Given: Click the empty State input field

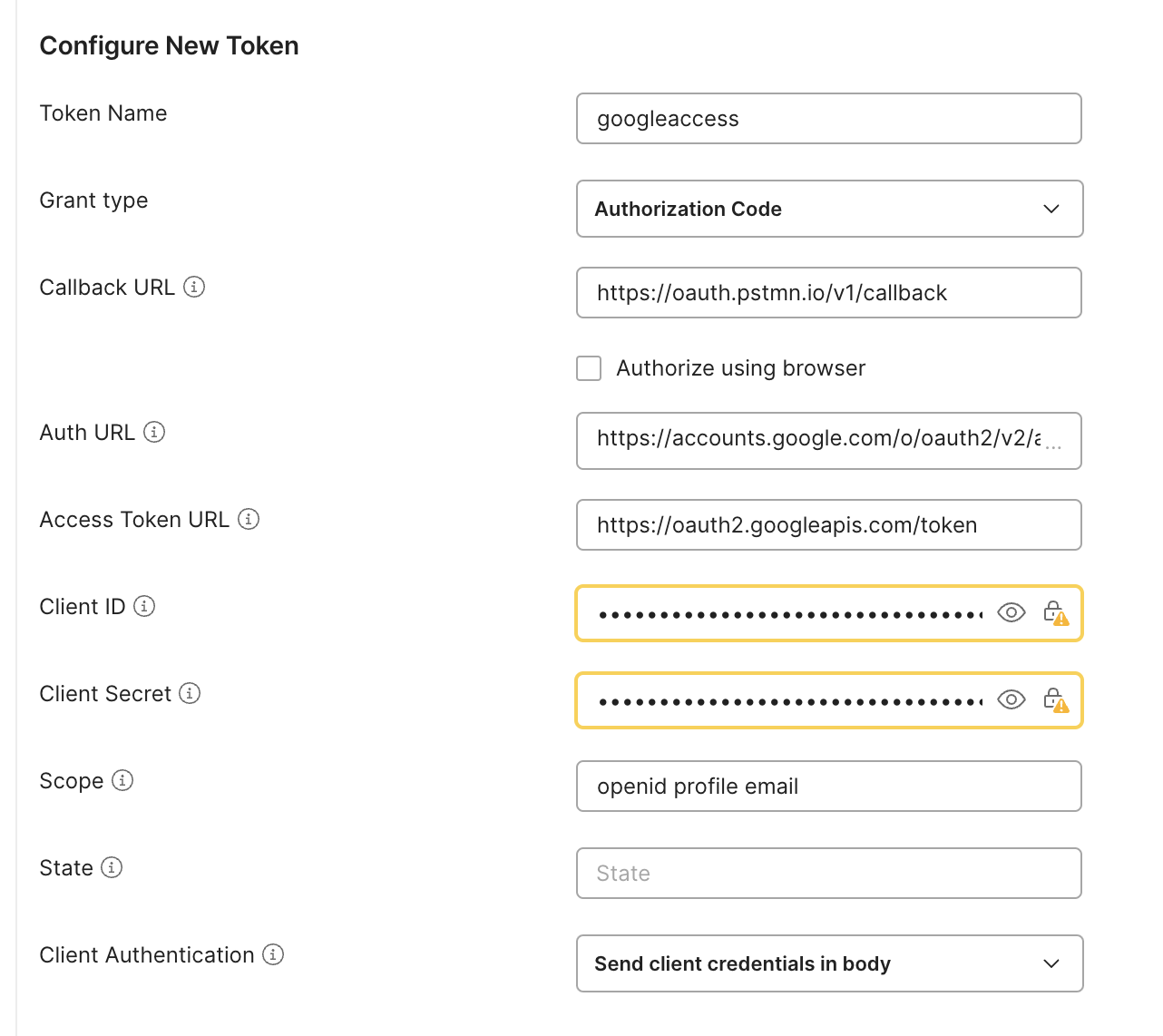Looking at the screenshot, I should tap(829, 874).
